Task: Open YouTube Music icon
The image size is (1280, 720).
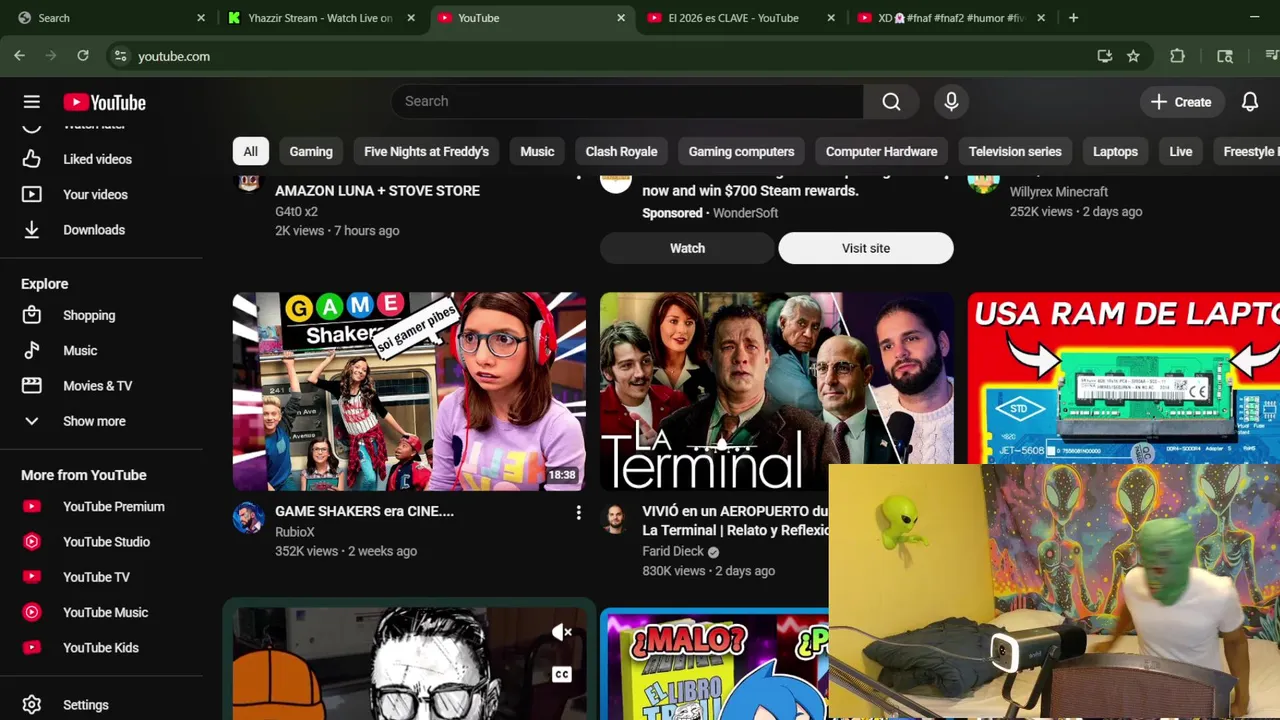Action: tap(32, 612)
